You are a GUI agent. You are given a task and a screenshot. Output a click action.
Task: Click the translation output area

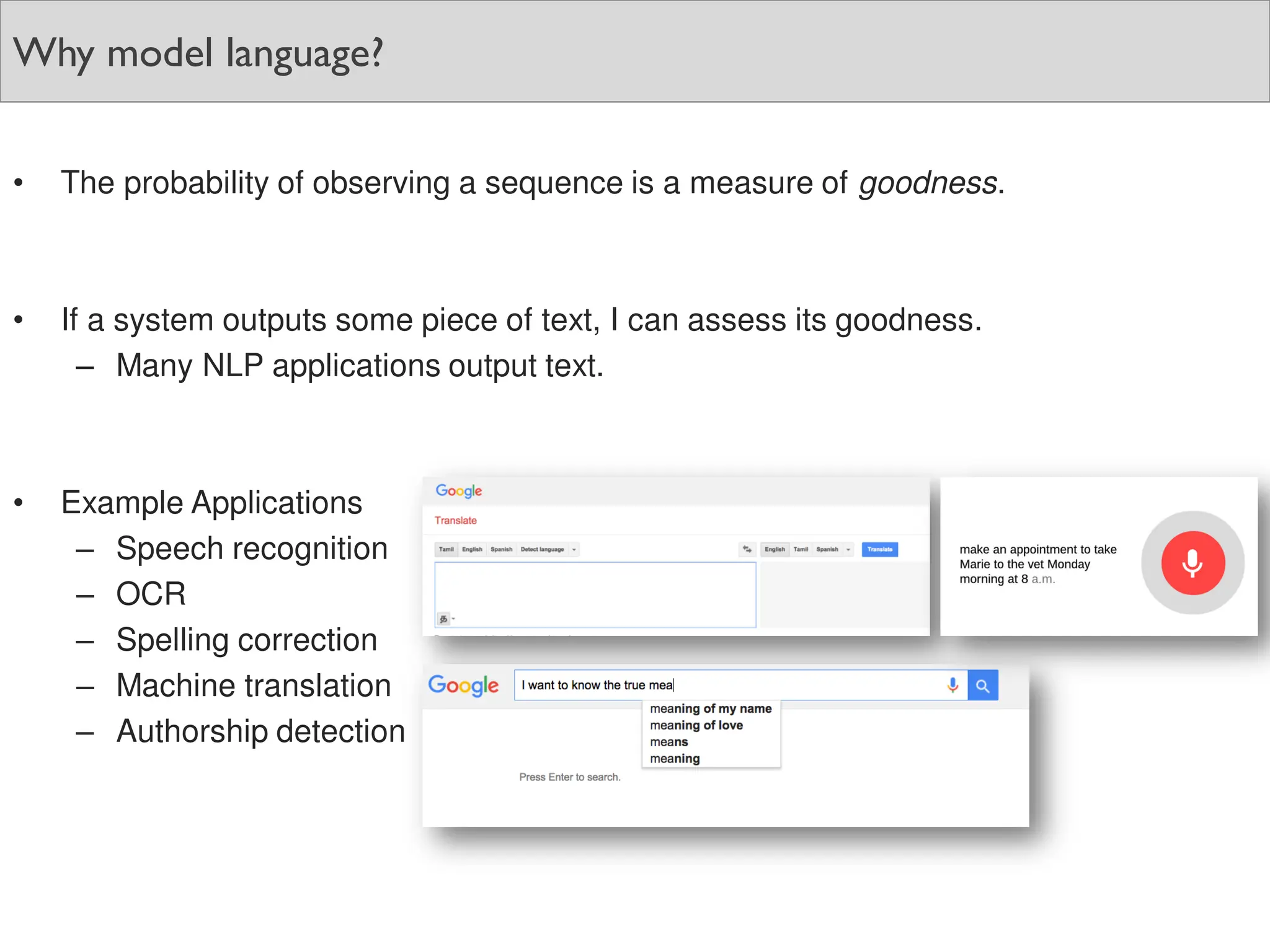coord(843,595)
